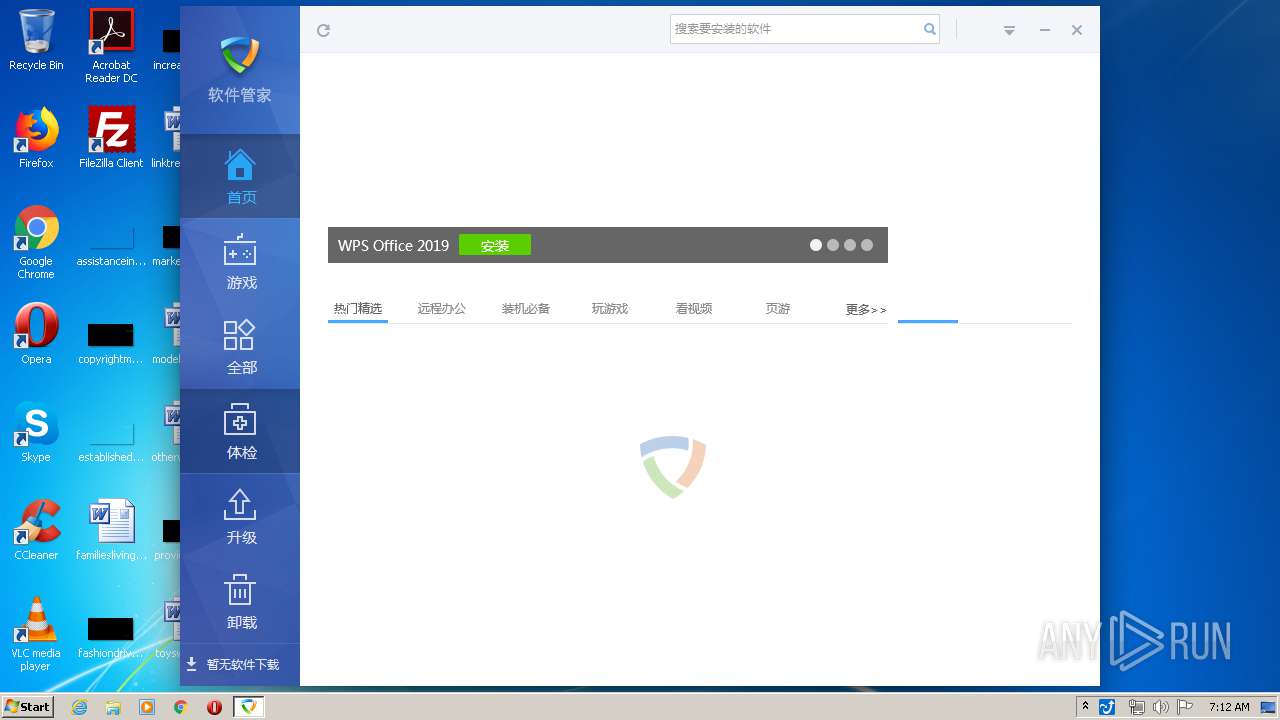
Task: Select the Firefox desktop icon
Action: [36, 138]
